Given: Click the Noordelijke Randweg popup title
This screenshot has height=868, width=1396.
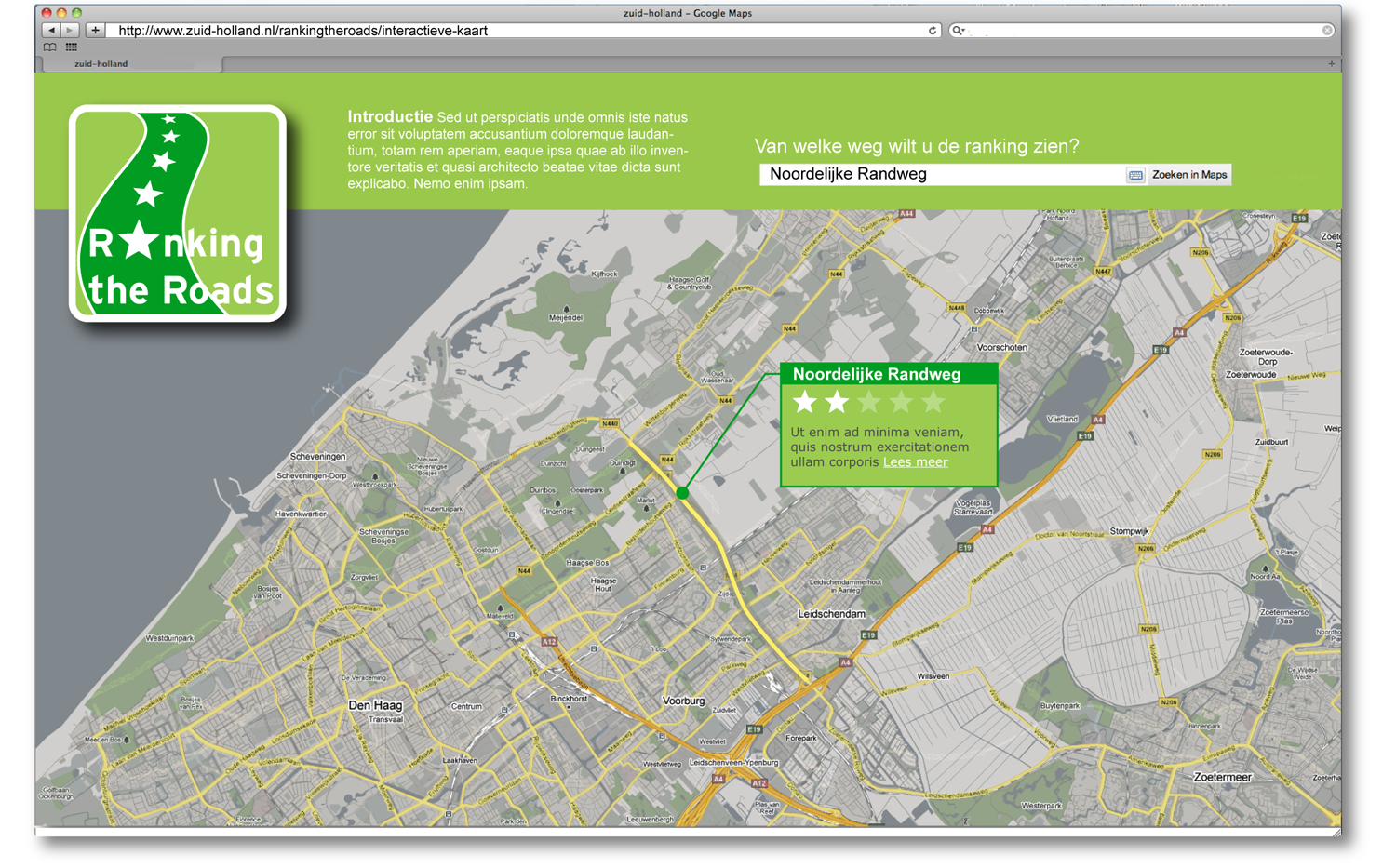Looking at the screenshot, I should pyautogui.click(x=876, y=374).
